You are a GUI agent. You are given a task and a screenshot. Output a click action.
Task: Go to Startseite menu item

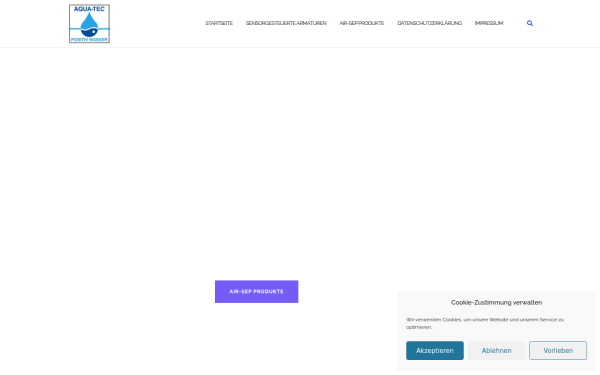click(219, 23)
